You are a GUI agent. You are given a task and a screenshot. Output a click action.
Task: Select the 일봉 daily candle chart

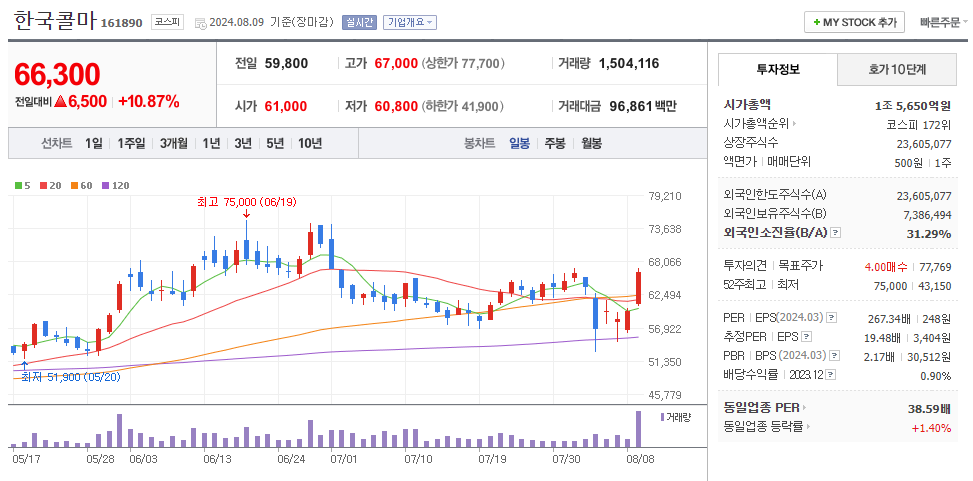pos(519,143)
